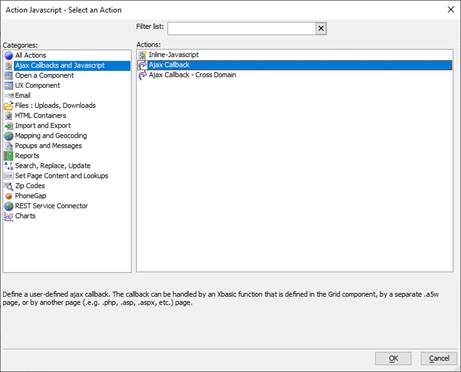Click the Ajax Callback action icon
Viewport: 461px width, 372px height.
(143, 65)
